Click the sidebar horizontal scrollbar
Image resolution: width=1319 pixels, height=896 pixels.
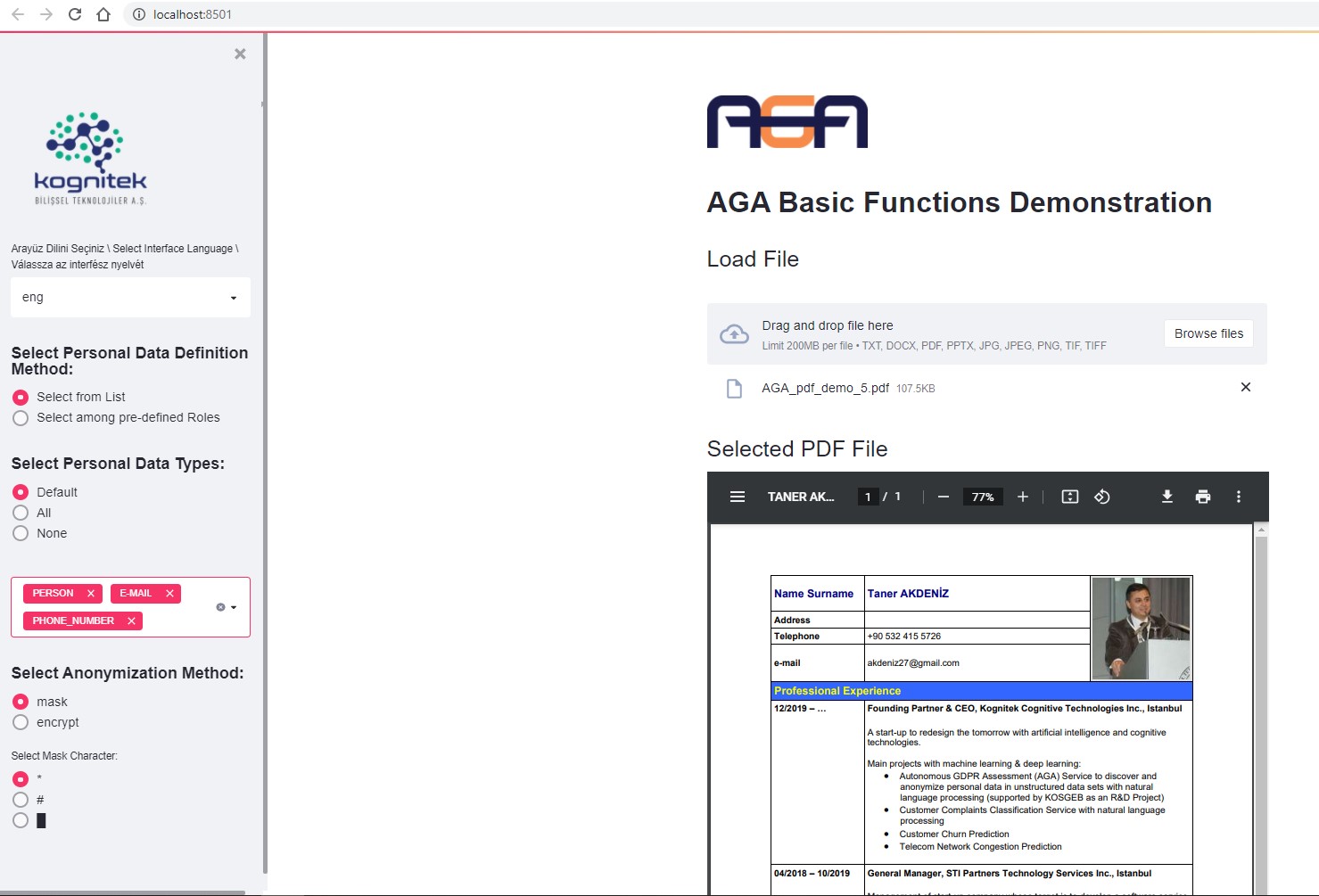pyautogui.click(x=122, y=892)
